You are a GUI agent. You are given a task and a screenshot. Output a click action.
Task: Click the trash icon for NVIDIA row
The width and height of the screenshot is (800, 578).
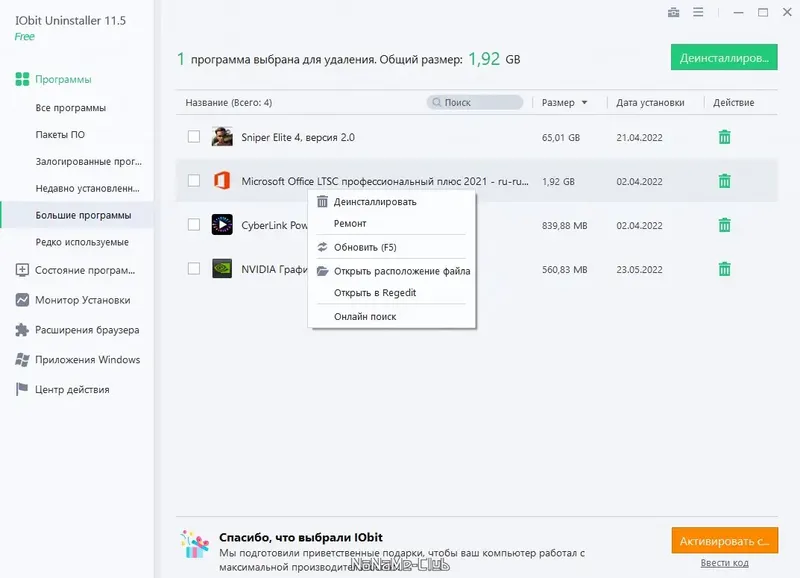click(x=725, y=269)
